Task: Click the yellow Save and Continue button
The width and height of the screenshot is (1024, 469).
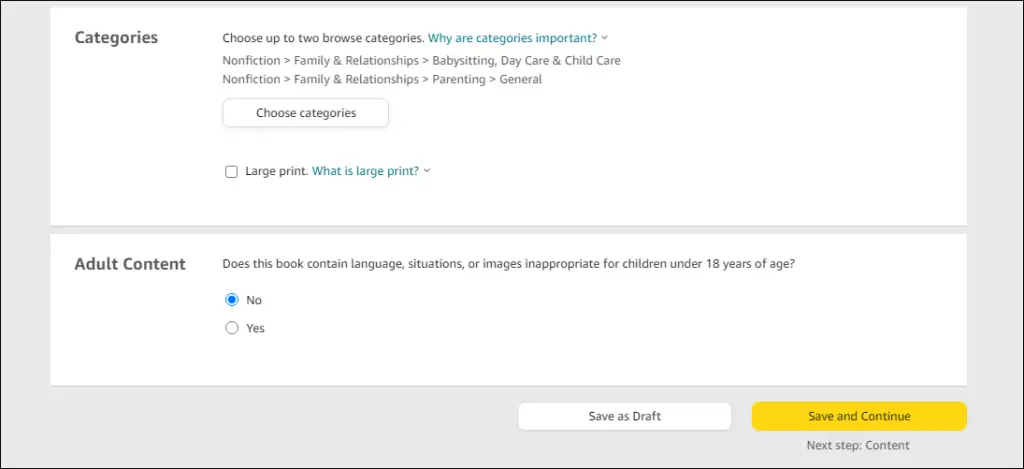Action: (x=859, y=416)
